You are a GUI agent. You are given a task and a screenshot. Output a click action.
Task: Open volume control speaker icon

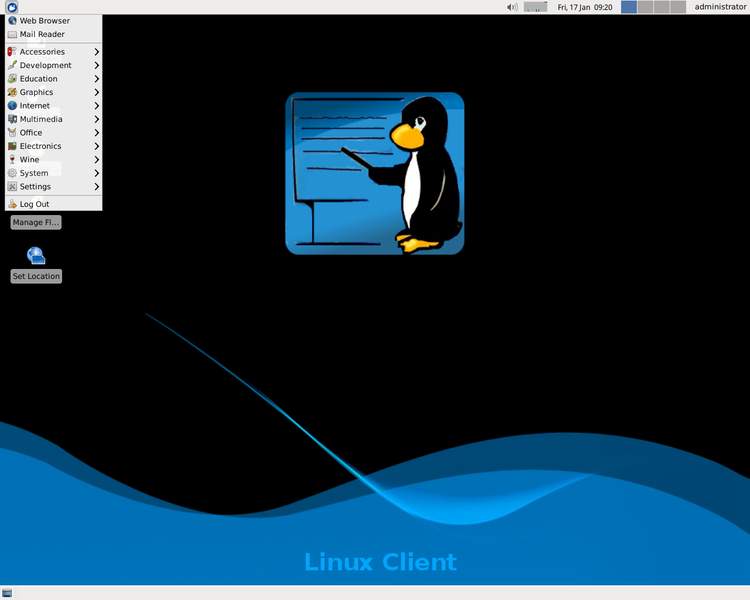point(512,7)
